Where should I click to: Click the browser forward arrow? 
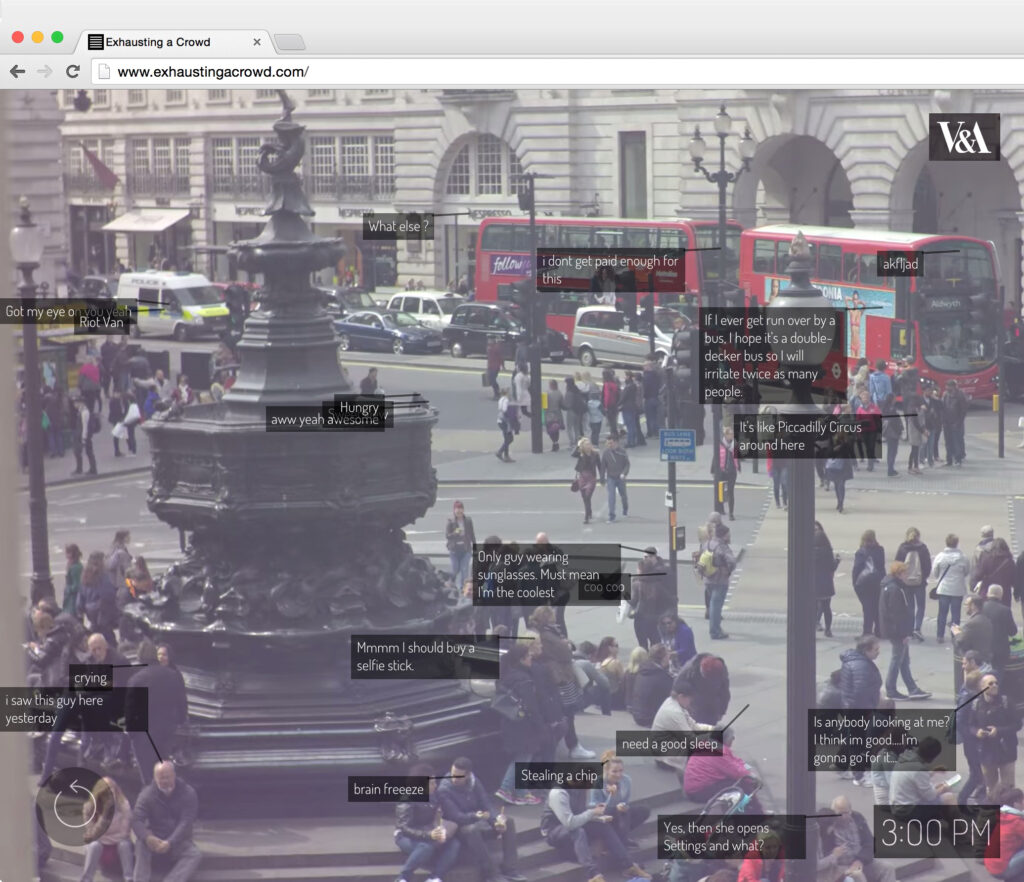(x=44, y=71)
